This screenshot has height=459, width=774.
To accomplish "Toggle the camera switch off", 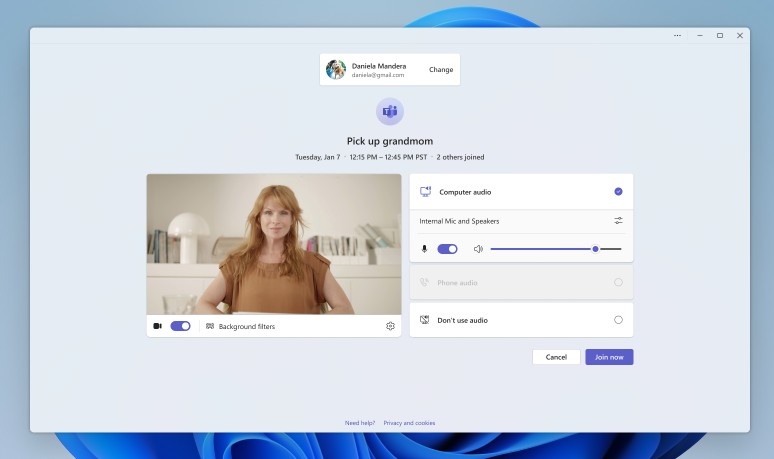I will (x=180, y=326).
